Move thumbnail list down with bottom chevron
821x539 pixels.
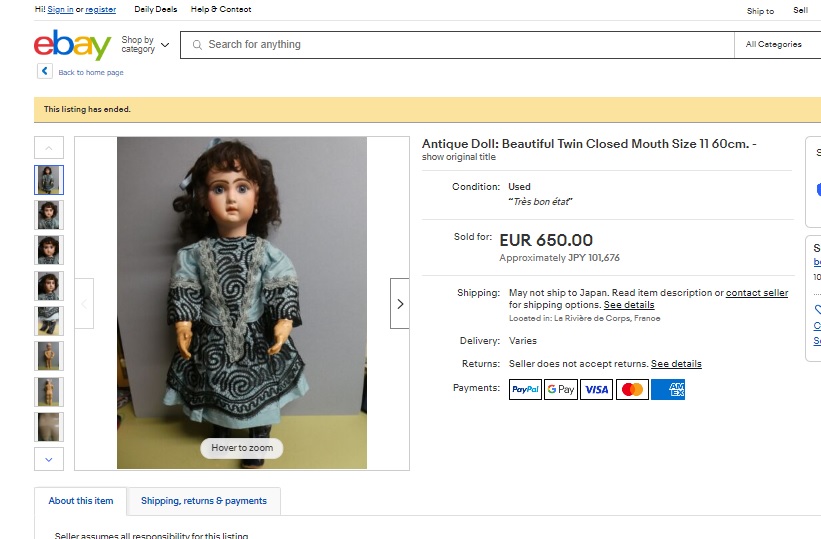(x=49, y=459)
